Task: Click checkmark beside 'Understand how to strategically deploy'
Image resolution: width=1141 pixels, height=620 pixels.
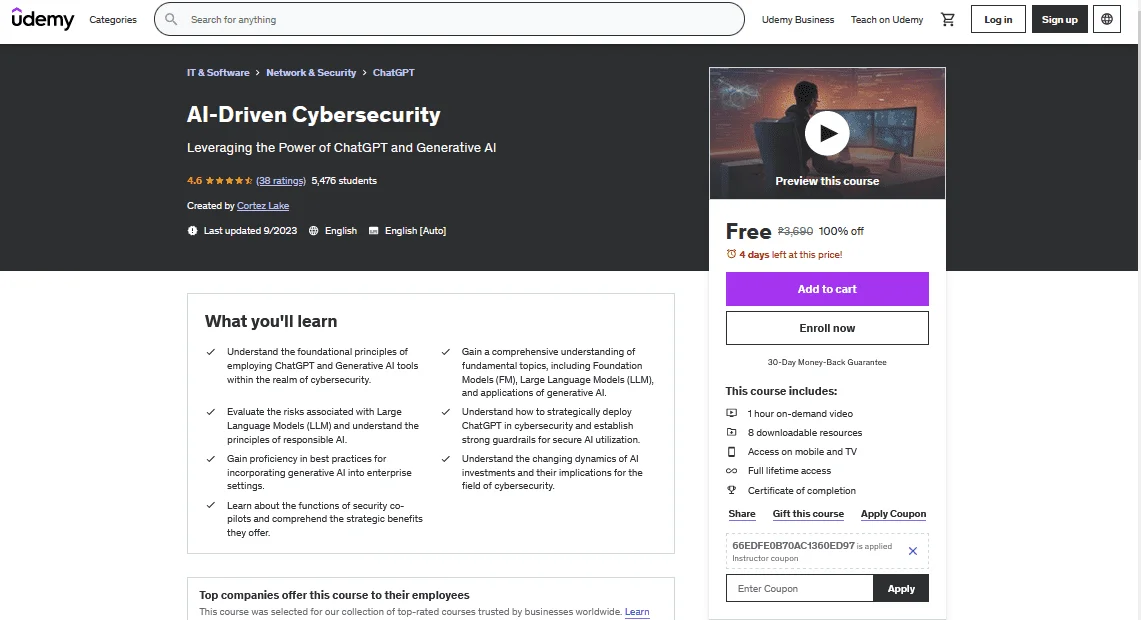Action: (x=445, y=412)
